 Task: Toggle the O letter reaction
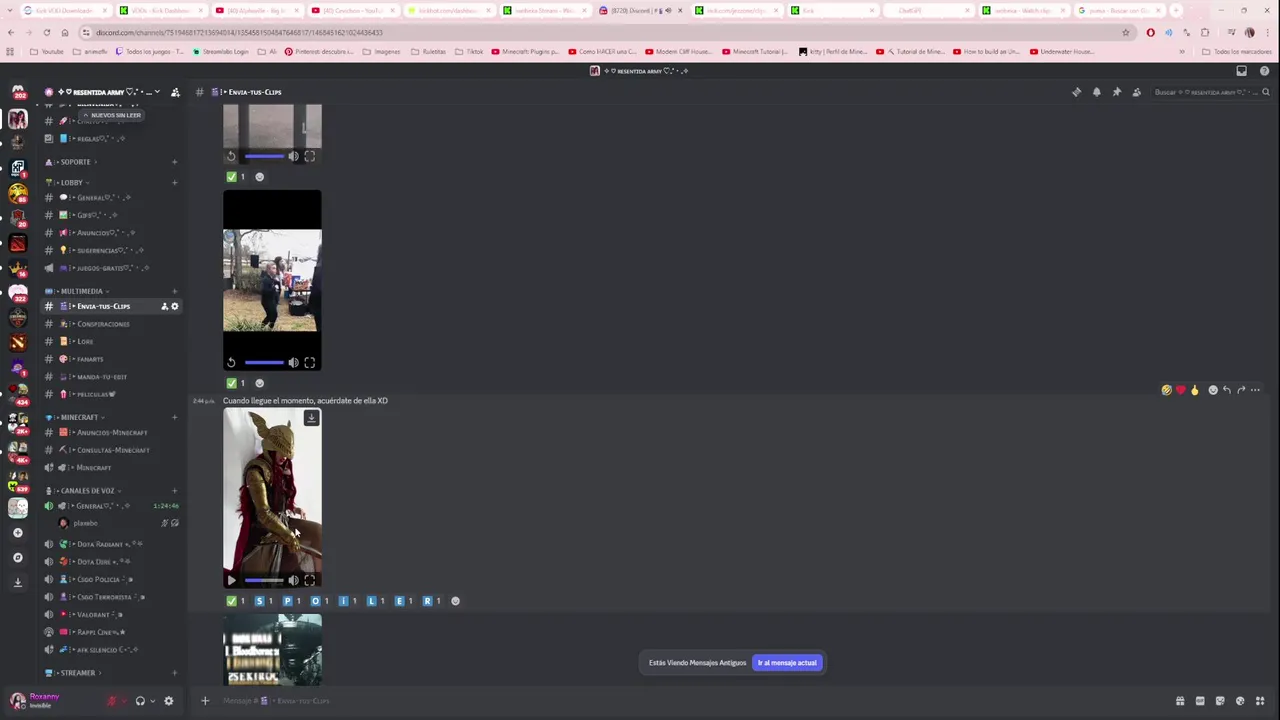(x=320, y=601)
